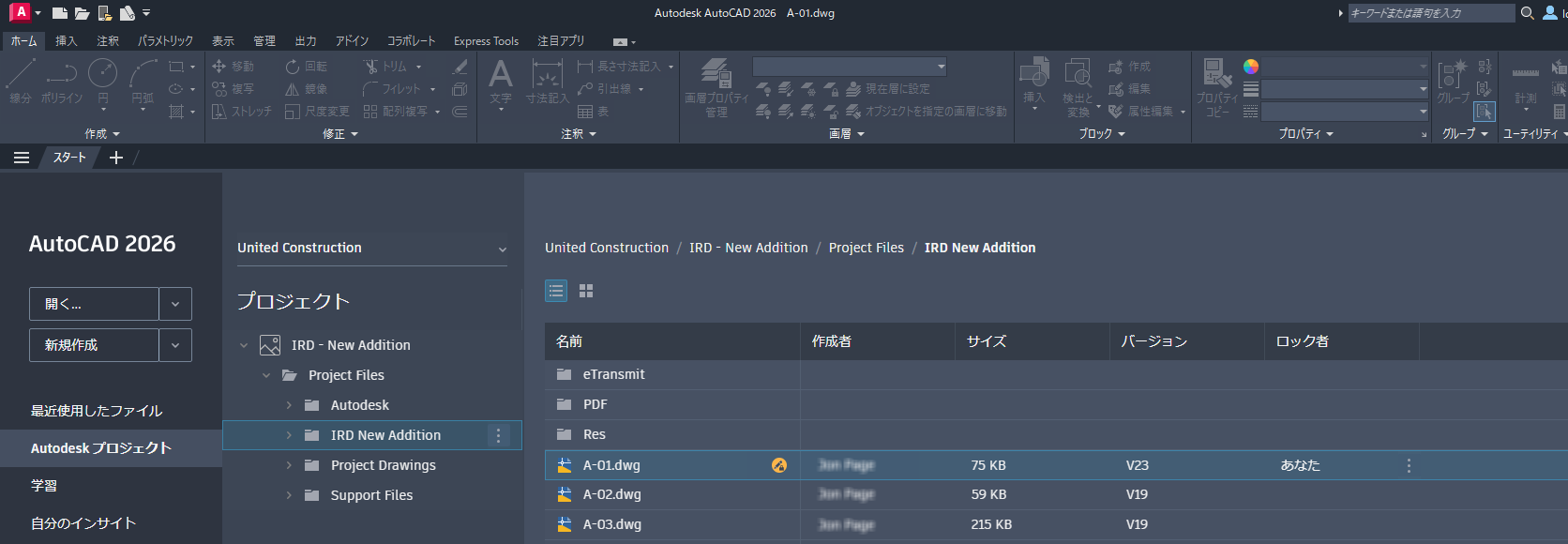Open the United Construction hub dropdown
The height and width of the screenshot is (544, 1568).
tap(372, 248)
